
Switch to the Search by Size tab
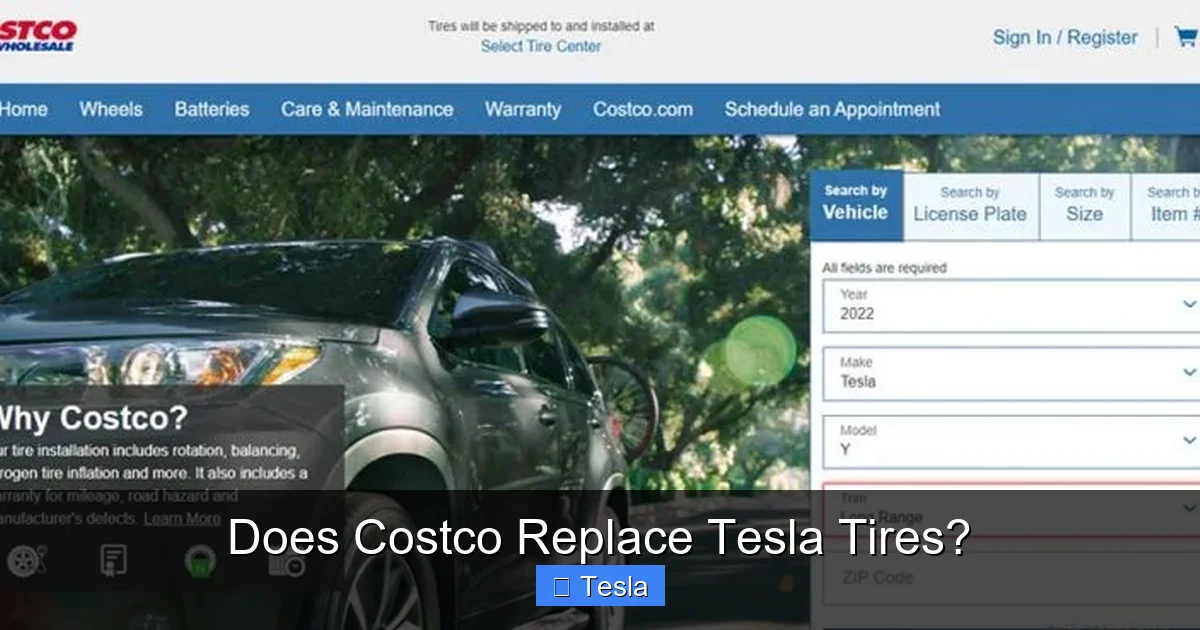tap(1084, 205)
